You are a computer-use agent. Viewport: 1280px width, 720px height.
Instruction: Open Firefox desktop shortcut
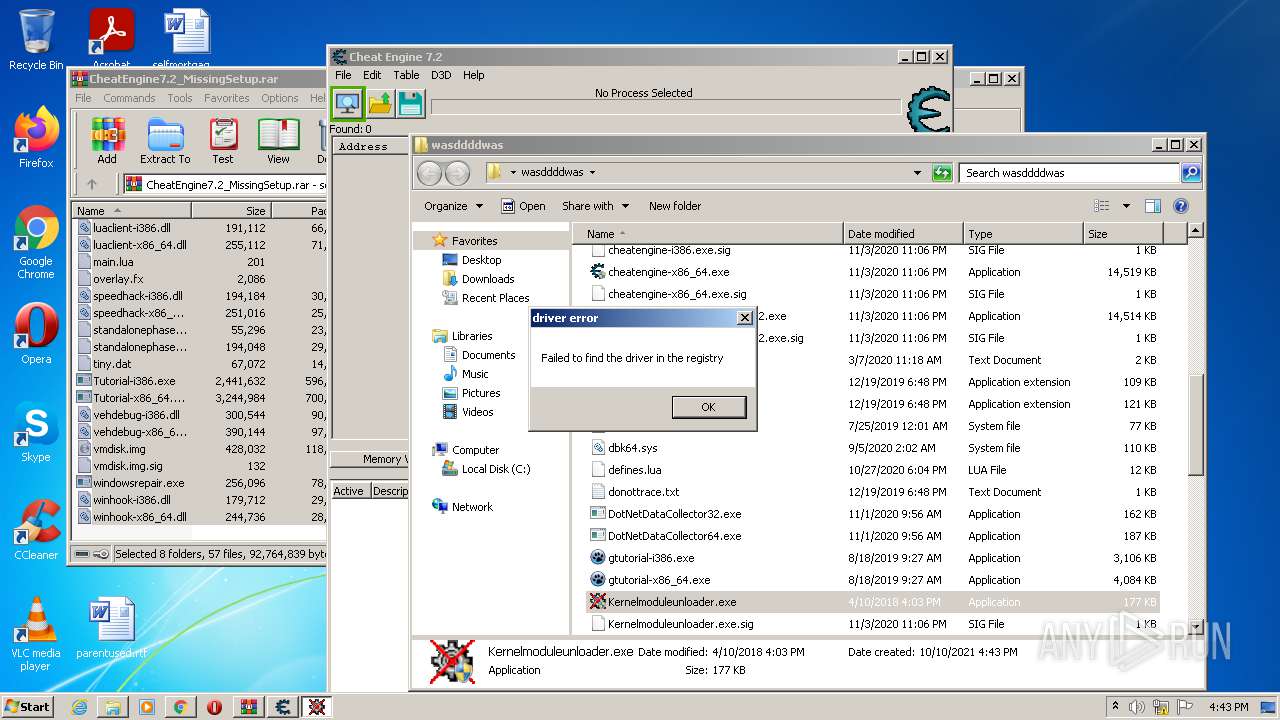pos(36,138)
